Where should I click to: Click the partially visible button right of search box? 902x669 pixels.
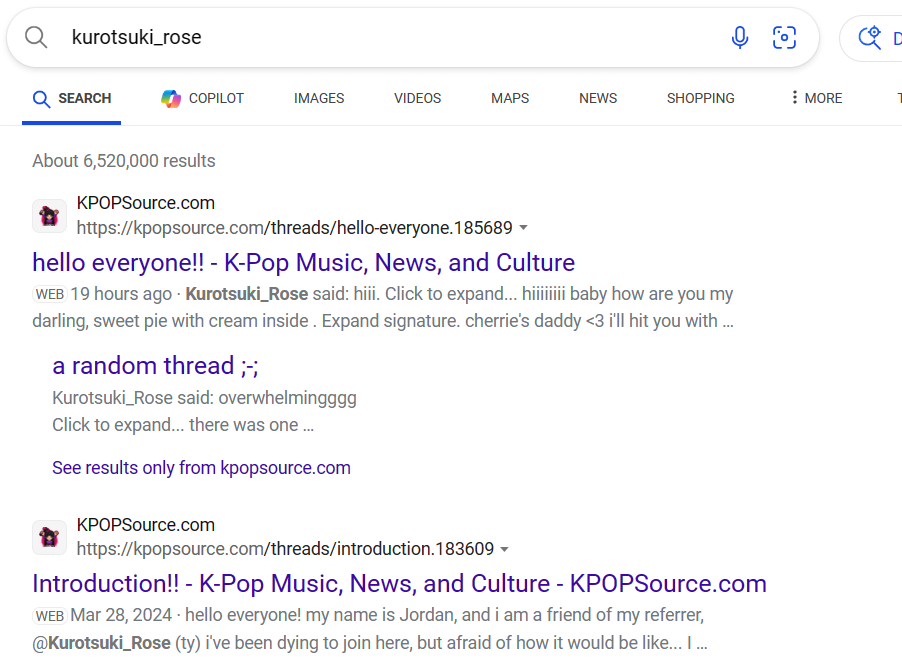[x=871, y=38]
